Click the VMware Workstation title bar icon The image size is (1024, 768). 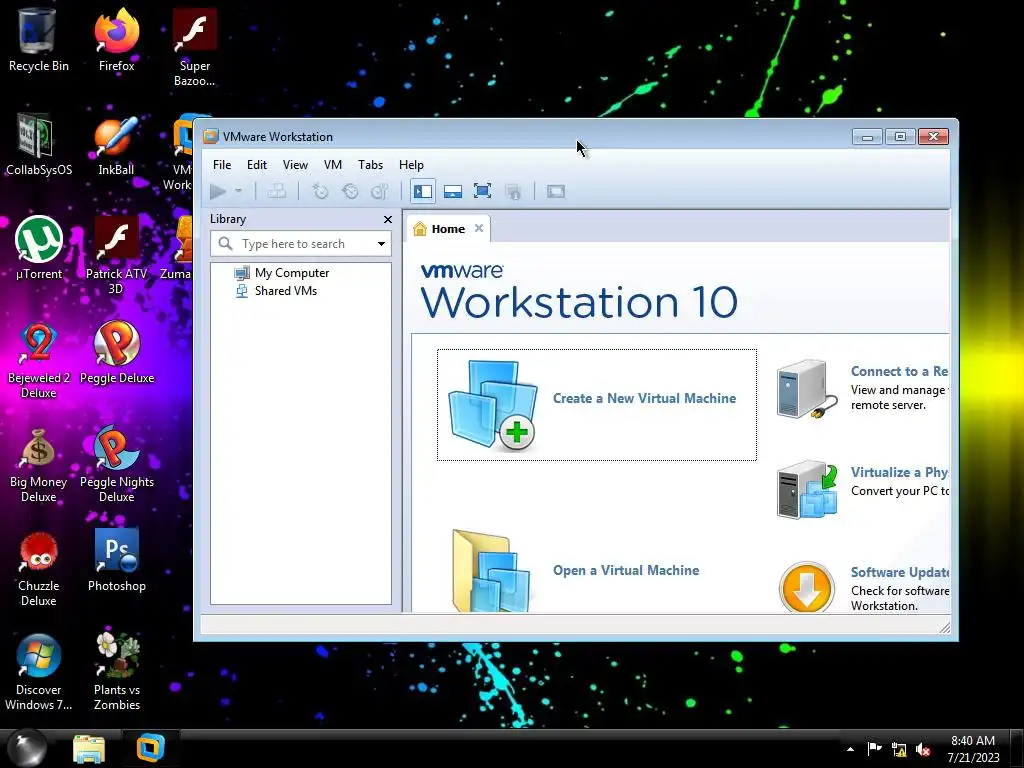point(210,136)
